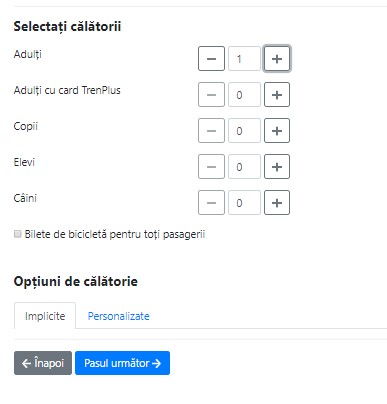
Task: Enable bicycle tickets for all passengers
Action: (18, 234)
